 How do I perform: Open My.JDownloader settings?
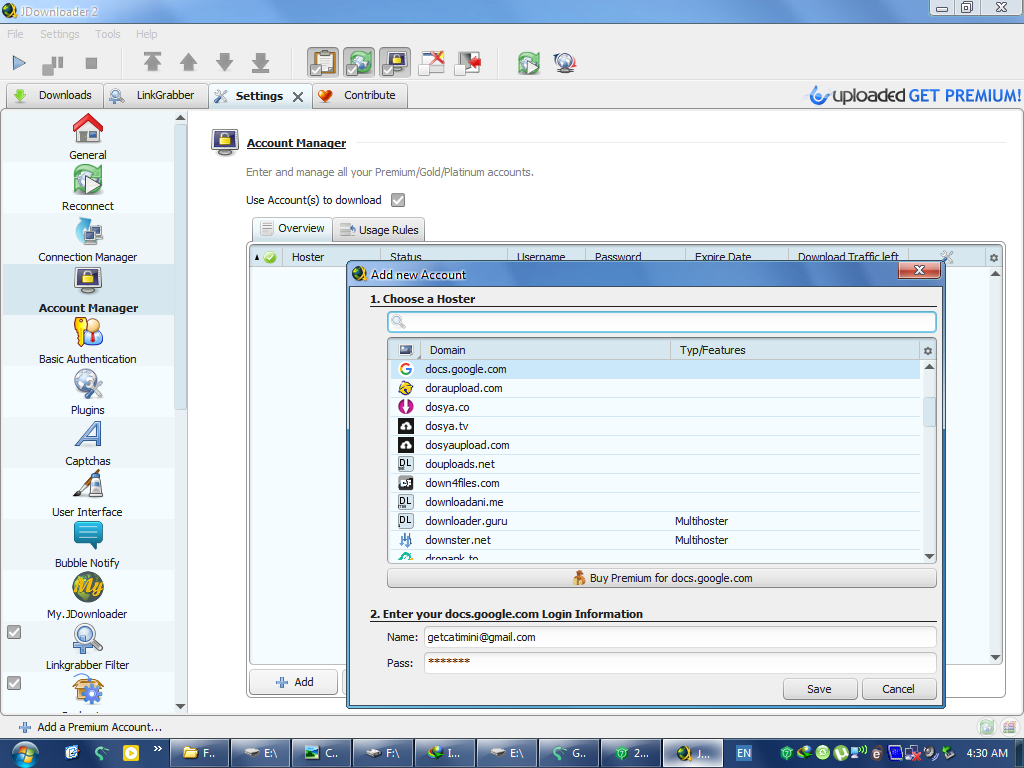88,596
